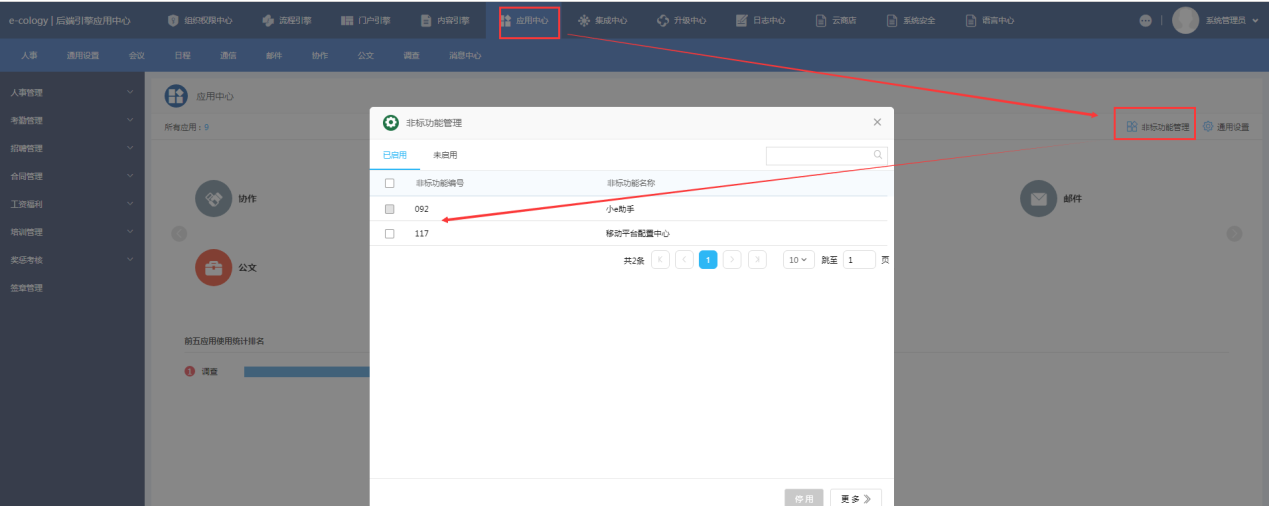The image size is (1269, 506).
Task: Select 通信 in the secondary menu
Action: click(228, 56)
